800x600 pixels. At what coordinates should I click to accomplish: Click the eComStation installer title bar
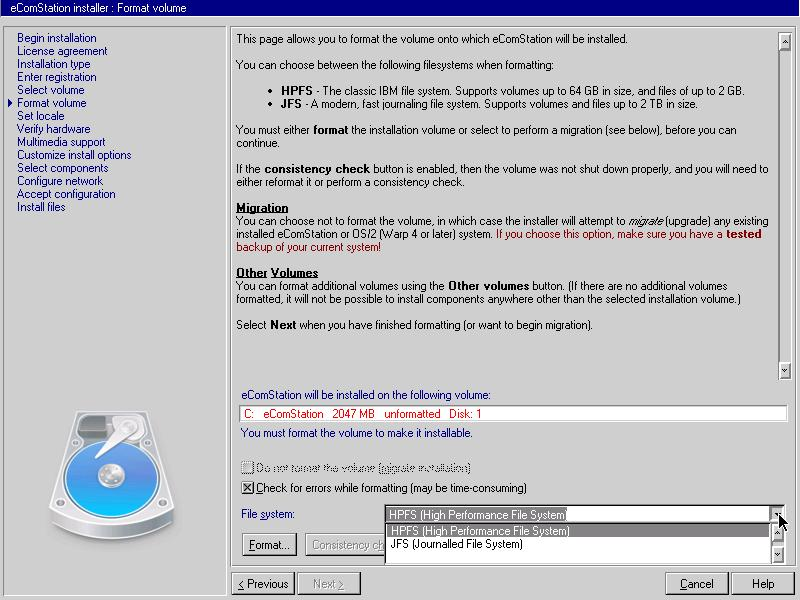click(400, 8)
